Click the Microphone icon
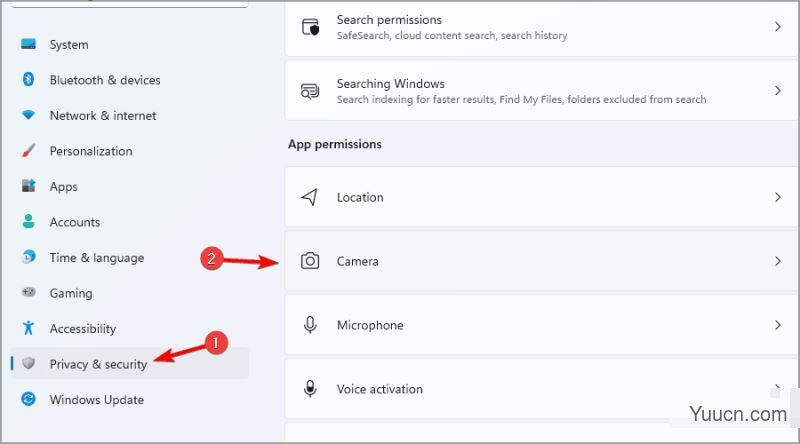 (310, 325)
